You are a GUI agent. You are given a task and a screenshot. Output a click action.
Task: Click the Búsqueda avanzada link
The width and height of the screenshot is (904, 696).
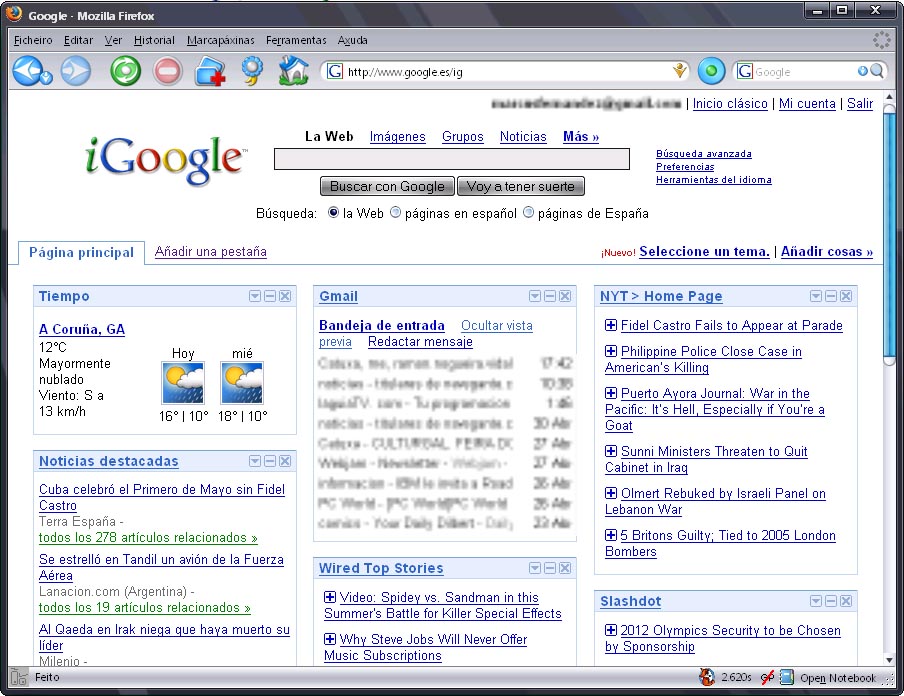704,154
